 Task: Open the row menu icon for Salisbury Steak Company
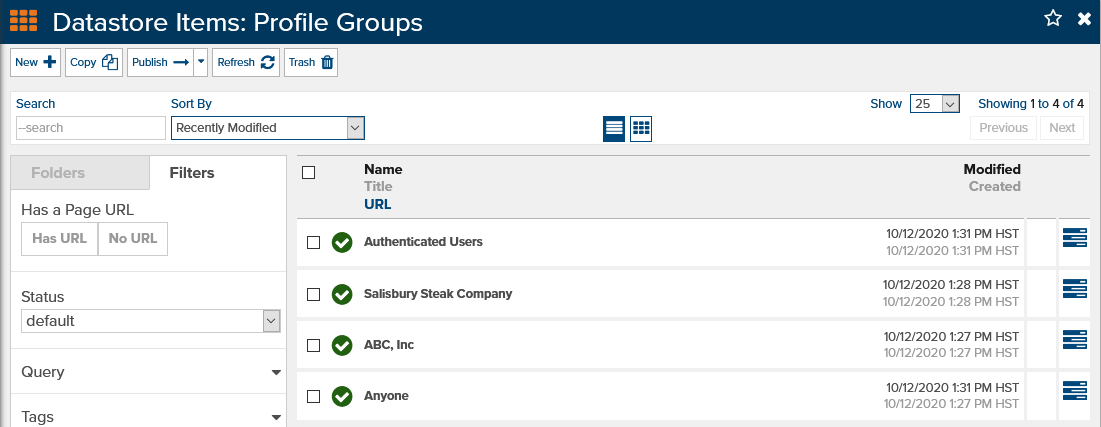pos(1074,289)
